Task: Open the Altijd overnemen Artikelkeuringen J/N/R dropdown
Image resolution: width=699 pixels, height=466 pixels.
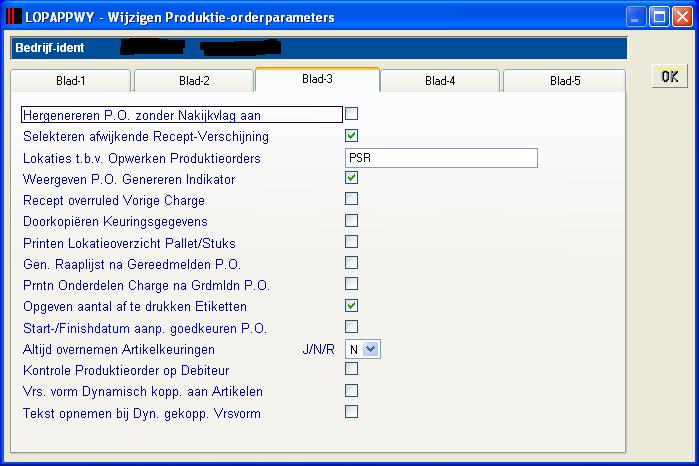Action: pyautogui.click(x=363, y=349)
